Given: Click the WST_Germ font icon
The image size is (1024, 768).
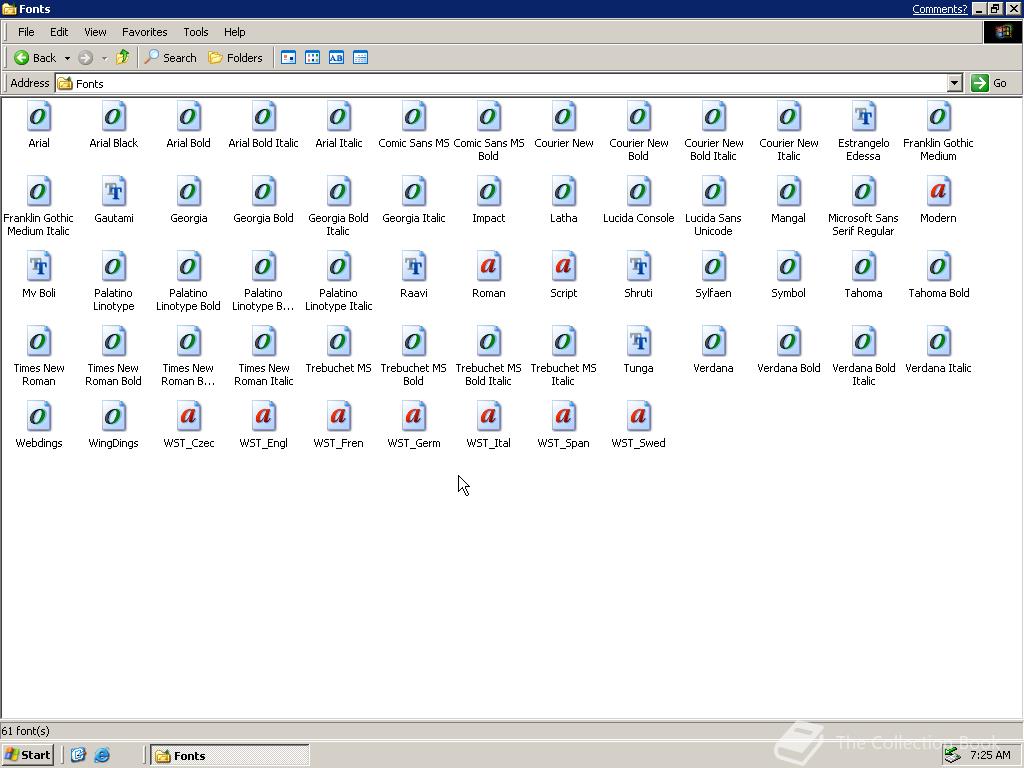Looking at the screenshot, I should click(413, 418).
